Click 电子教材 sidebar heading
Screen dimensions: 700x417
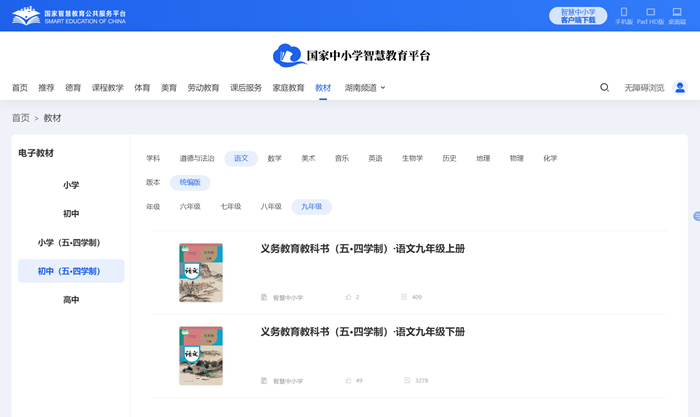point(36,153)
